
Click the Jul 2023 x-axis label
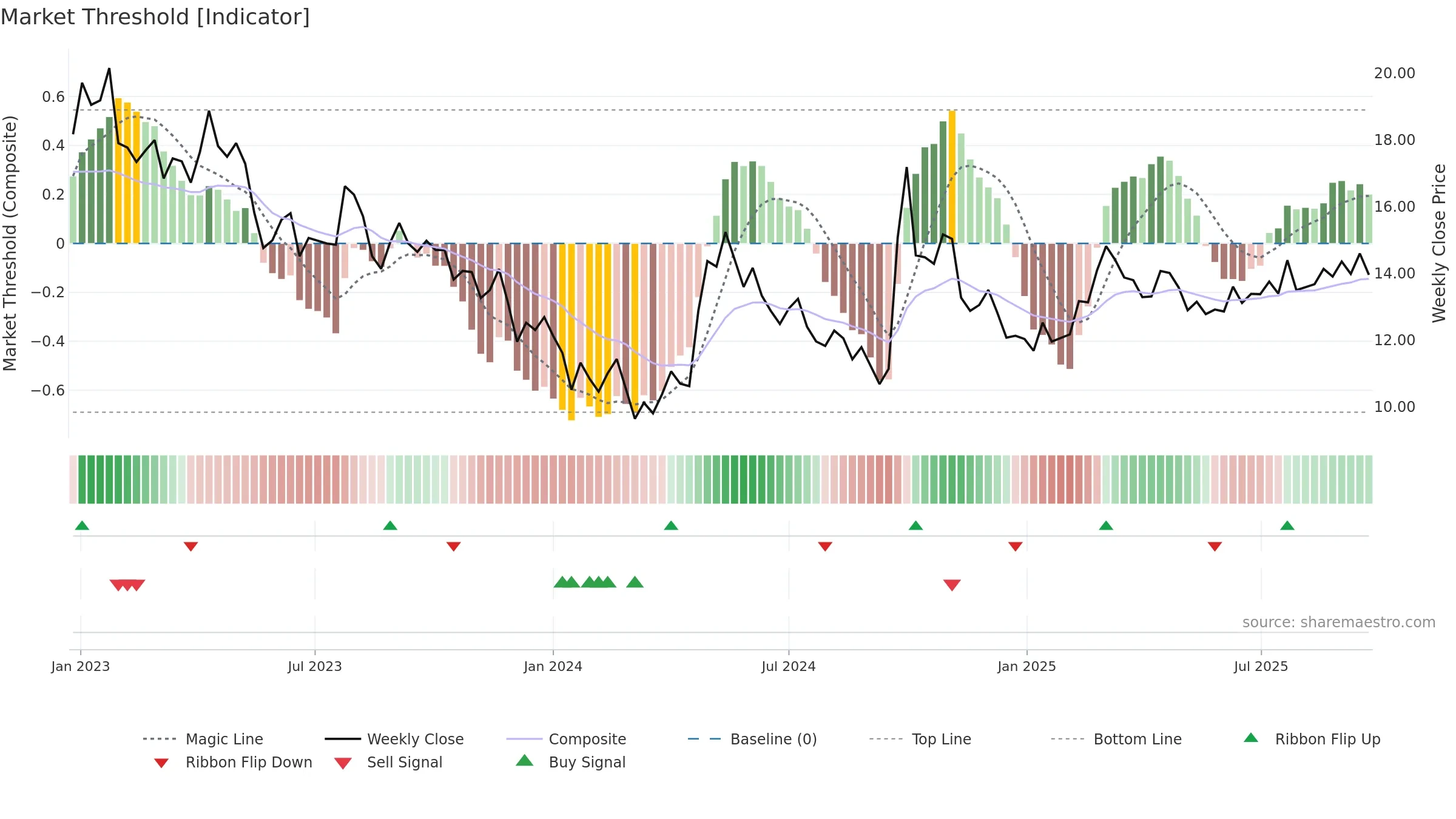(315, 667)
